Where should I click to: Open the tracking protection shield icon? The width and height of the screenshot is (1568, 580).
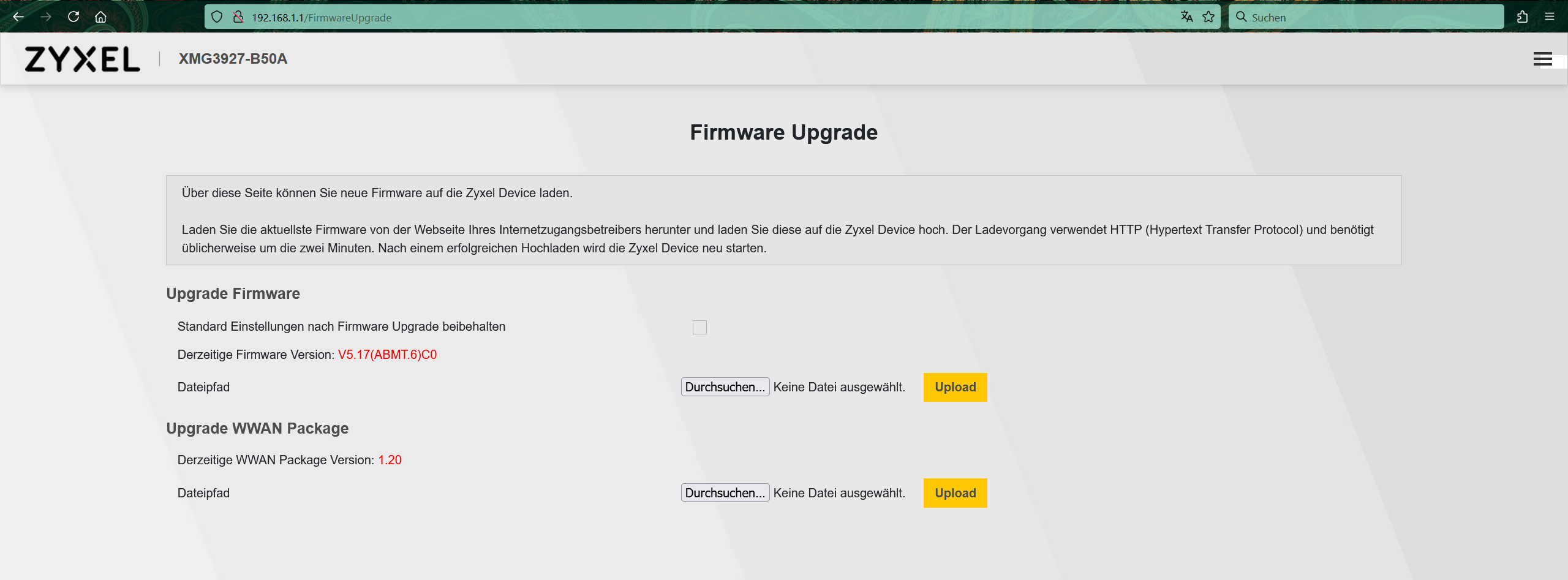click(217, 17)
